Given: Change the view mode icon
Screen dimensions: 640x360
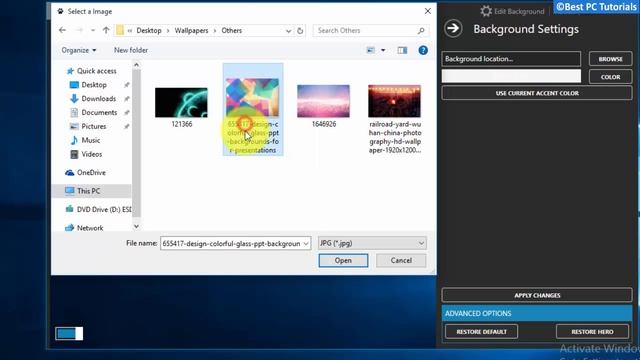Looking at the screenshot, I should (x=371, y=50).
